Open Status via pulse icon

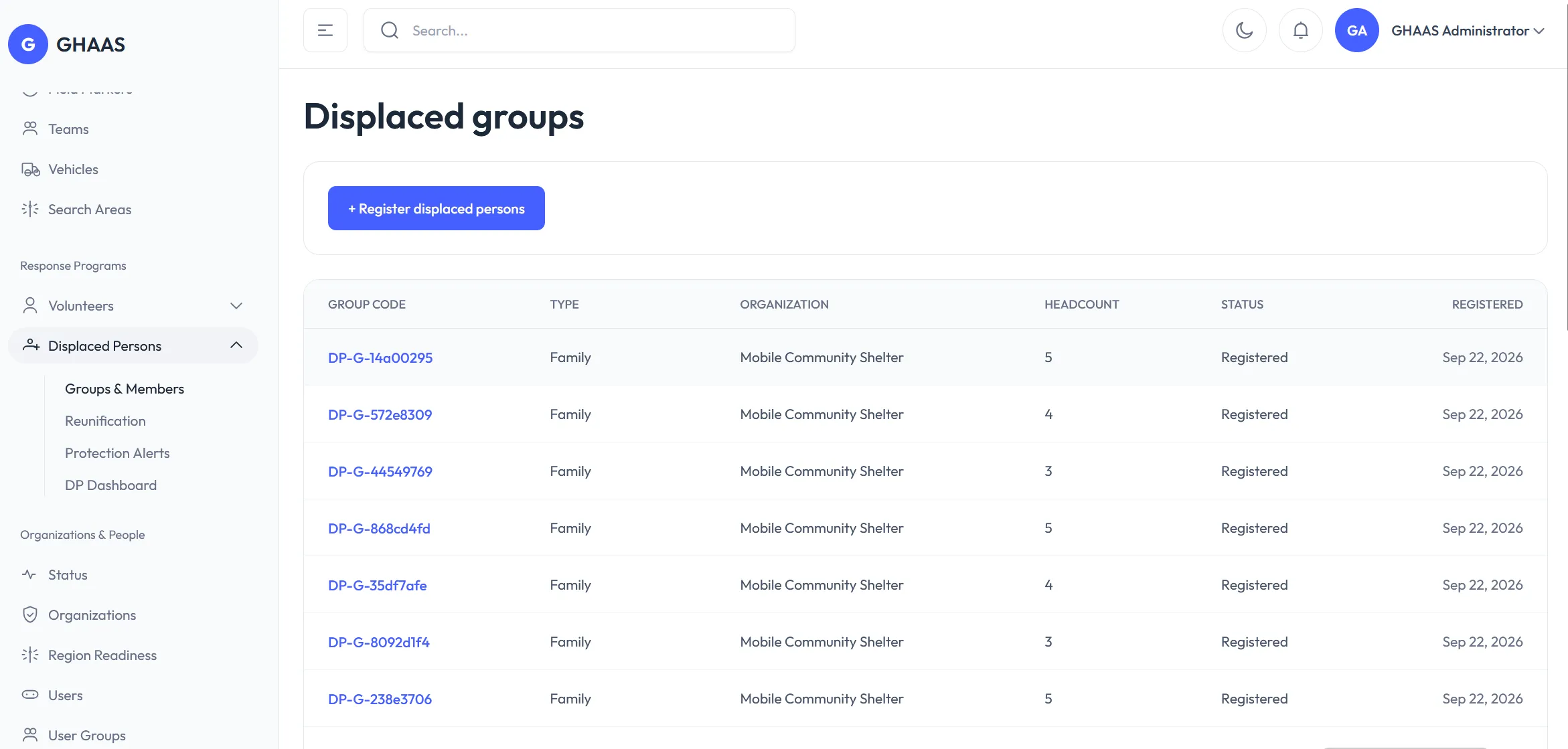pyautogui.click(x=29, y=574)
